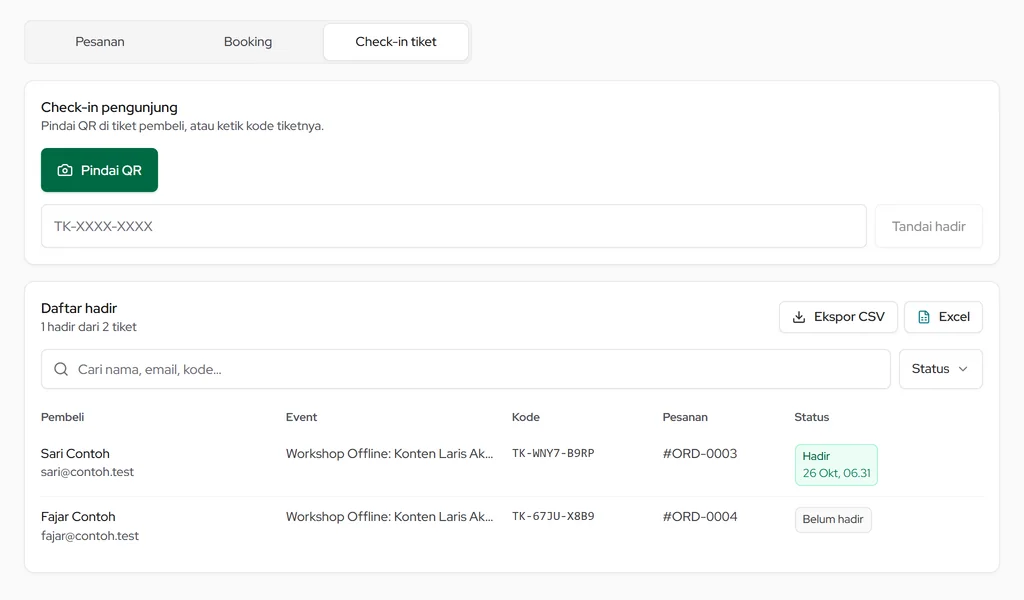Click the Hadir status badge for Sari
The height and width of the screenshot is (600, 1024).
[836, 464]
